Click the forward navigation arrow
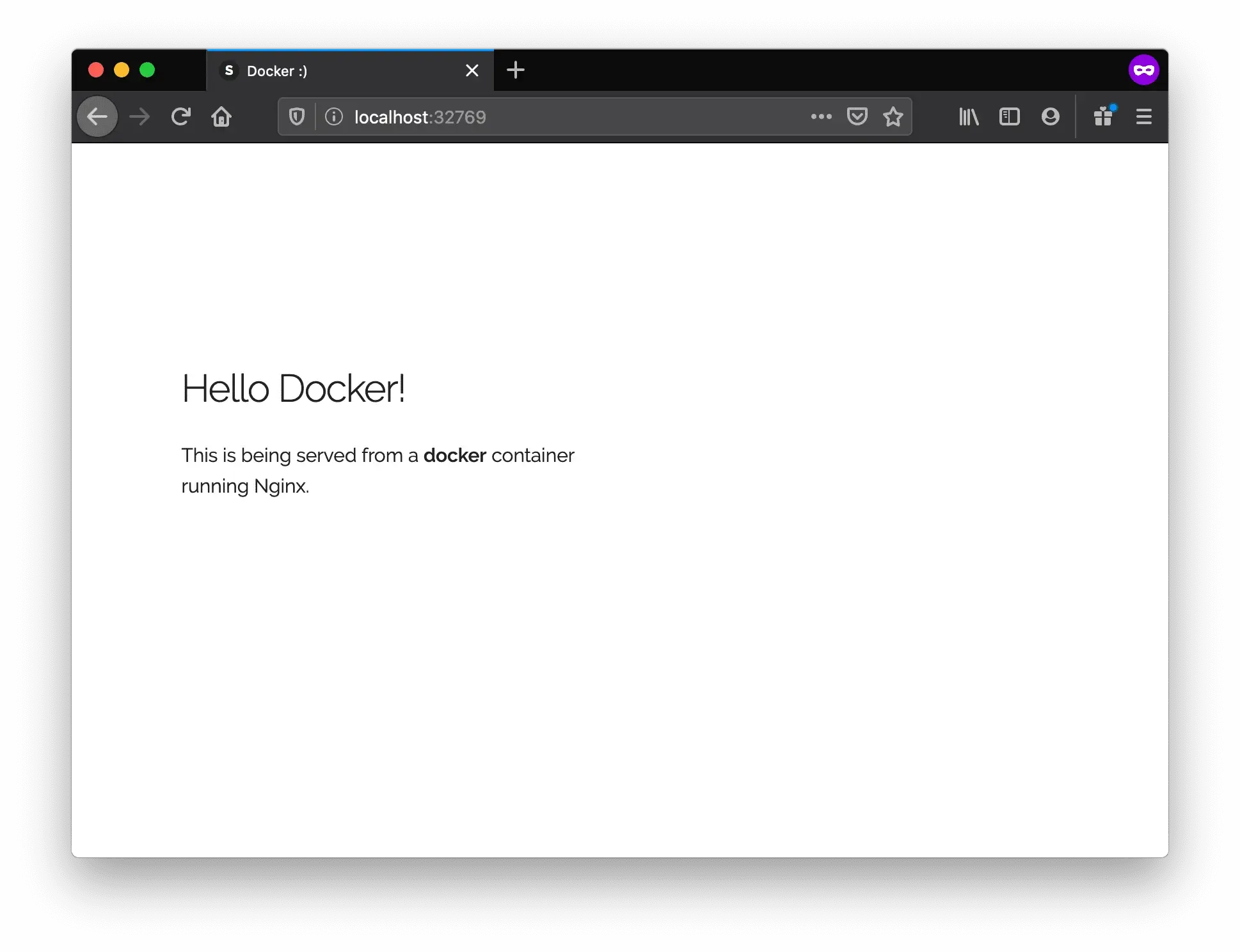The image size is (1240, 952). click(139, 116)
